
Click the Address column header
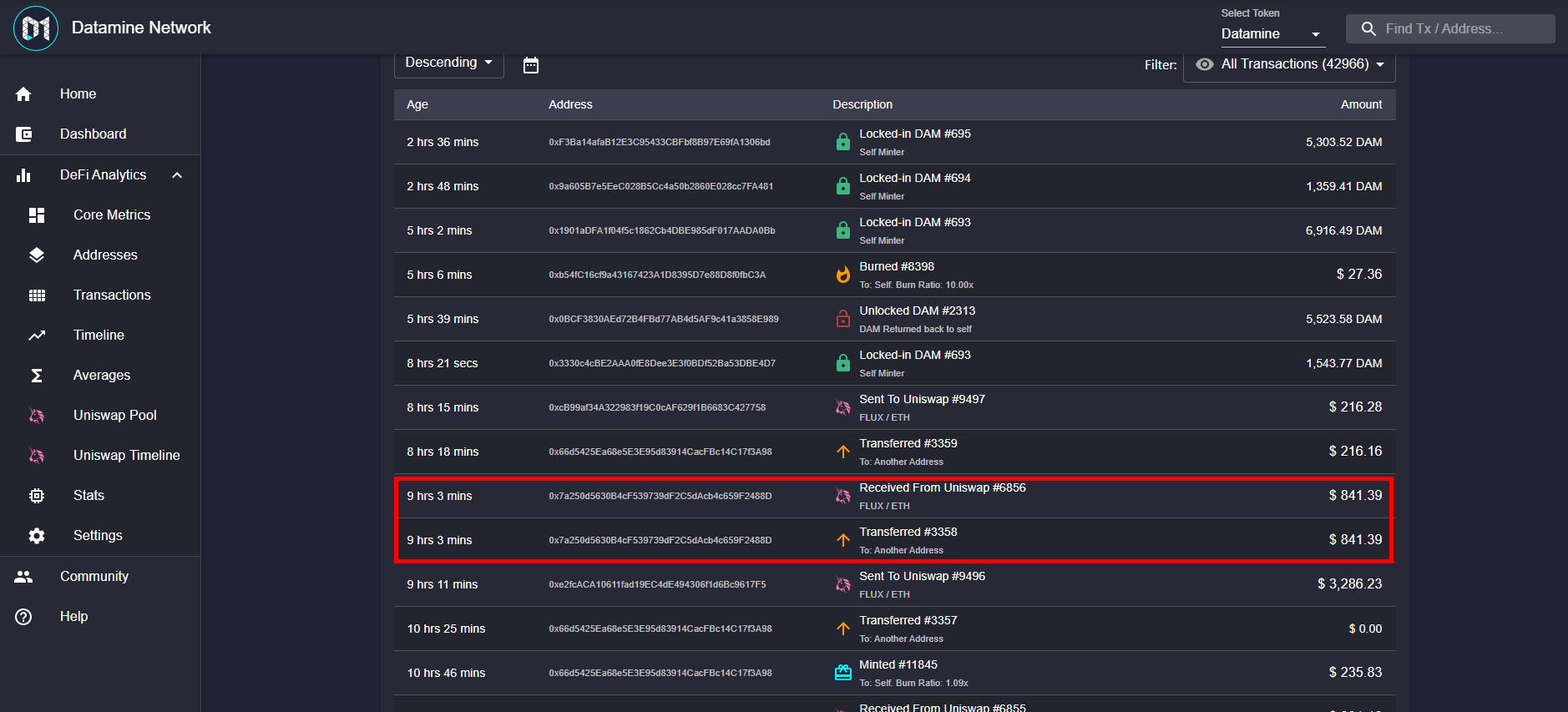click(x=570, y=105)
